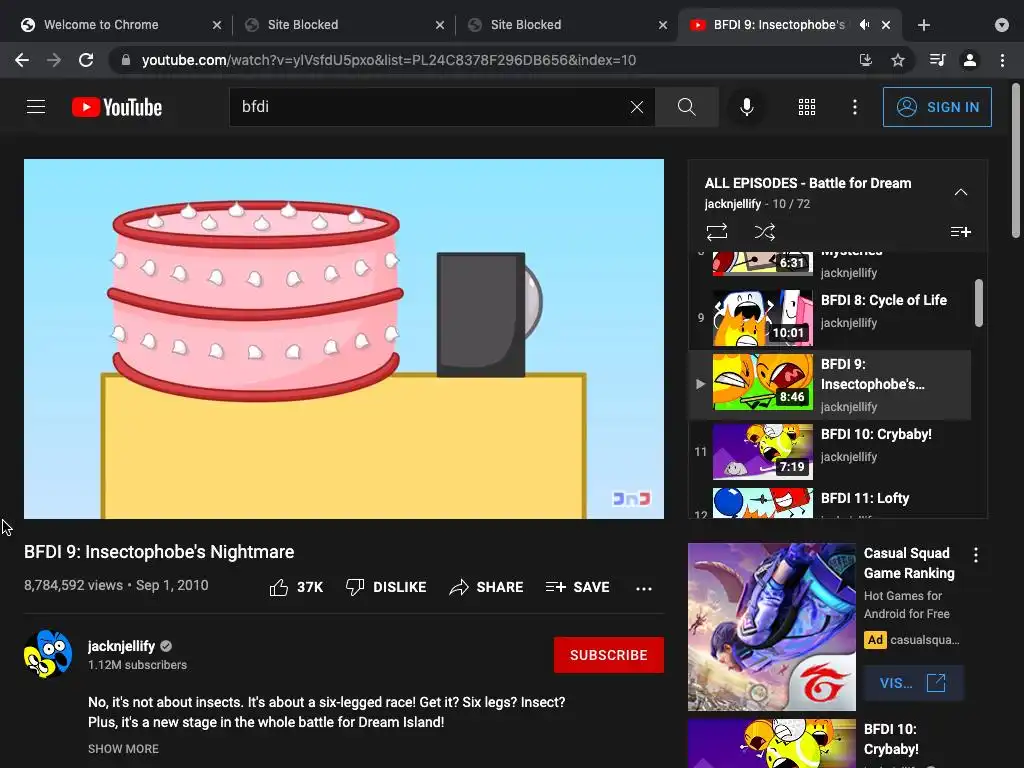1024x768 pixels.
Task: Select BFDI 9: Insectophobe's playlist entry
Action: [x=829, y=385]
